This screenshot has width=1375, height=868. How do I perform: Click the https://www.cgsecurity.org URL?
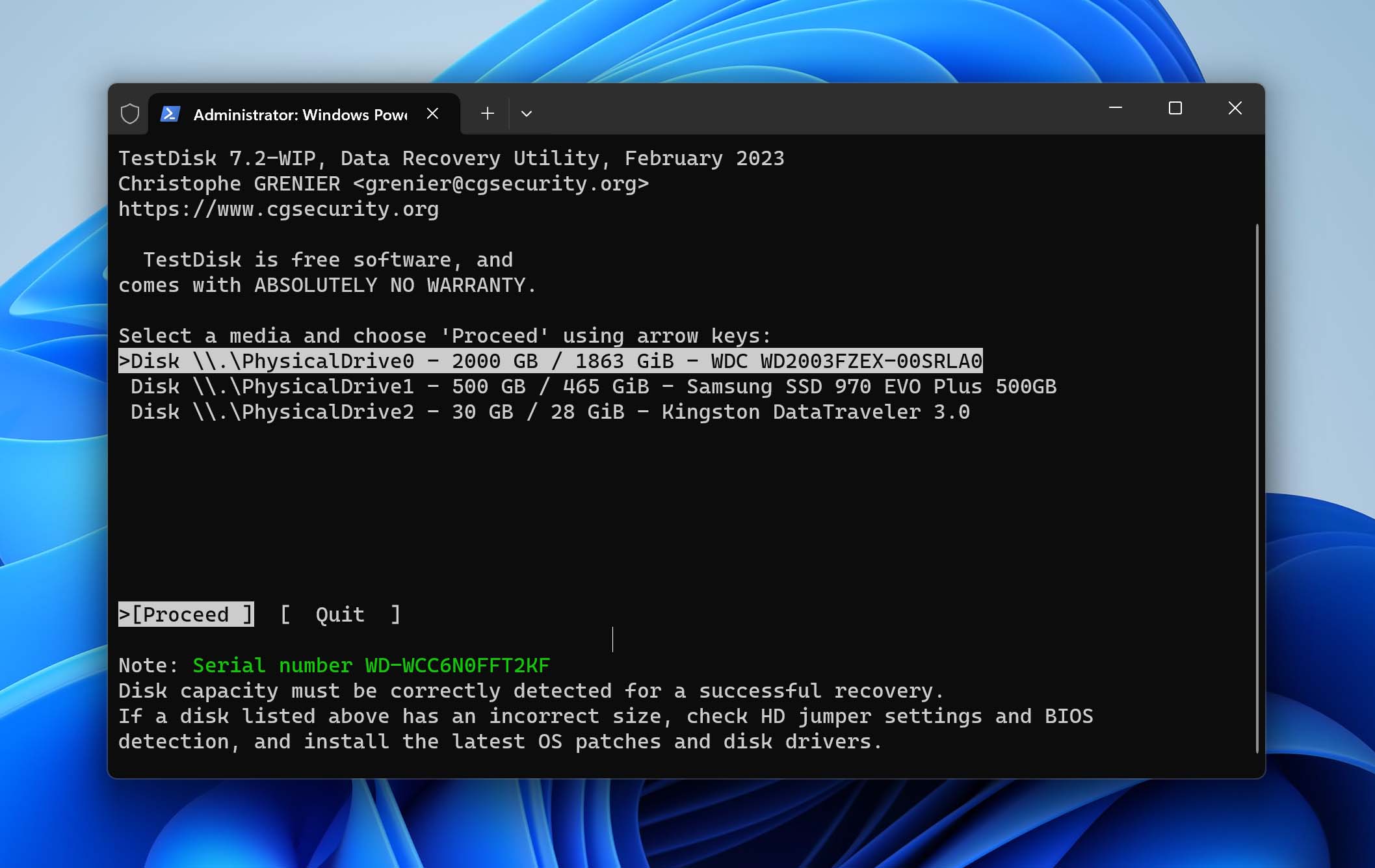[x=278, y=209]
